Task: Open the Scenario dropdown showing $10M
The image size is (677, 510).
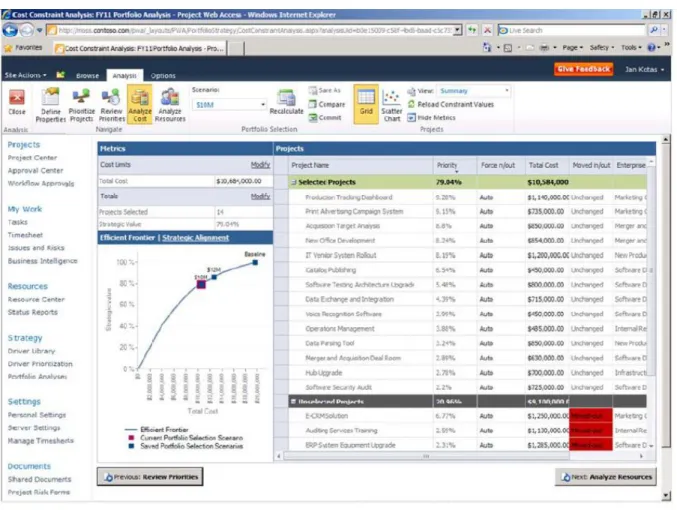Action: click(x=229, y=105)
